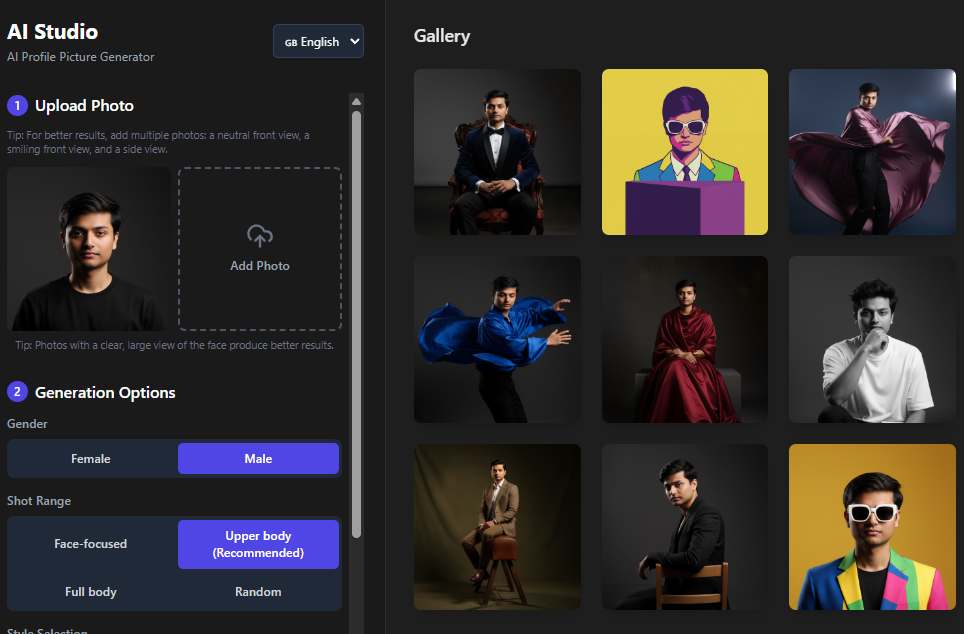
Task: Choose Face-focused shot range
Action: pos(91,544)
